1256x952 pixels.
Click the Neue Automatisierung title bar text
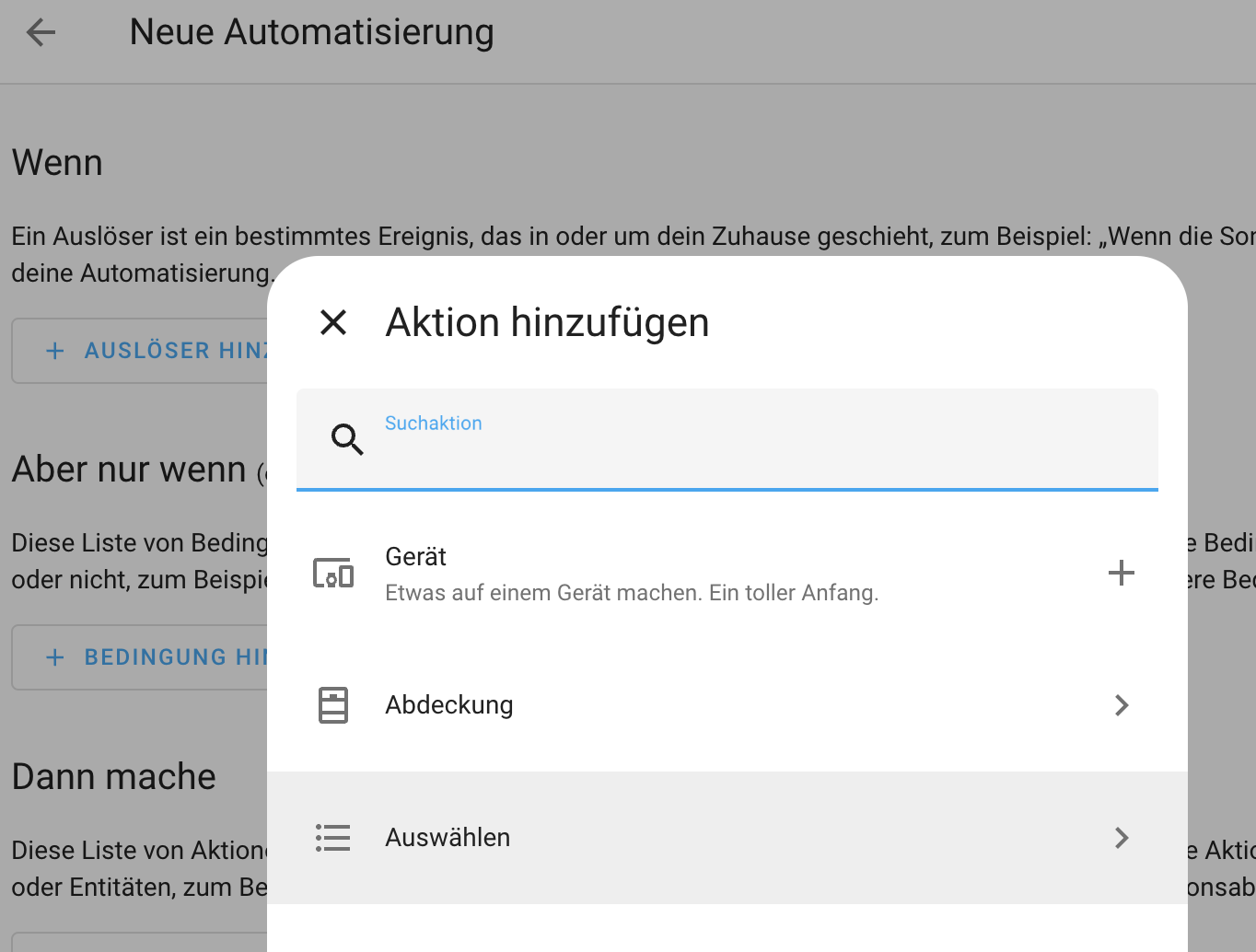[x=311, y=31]
